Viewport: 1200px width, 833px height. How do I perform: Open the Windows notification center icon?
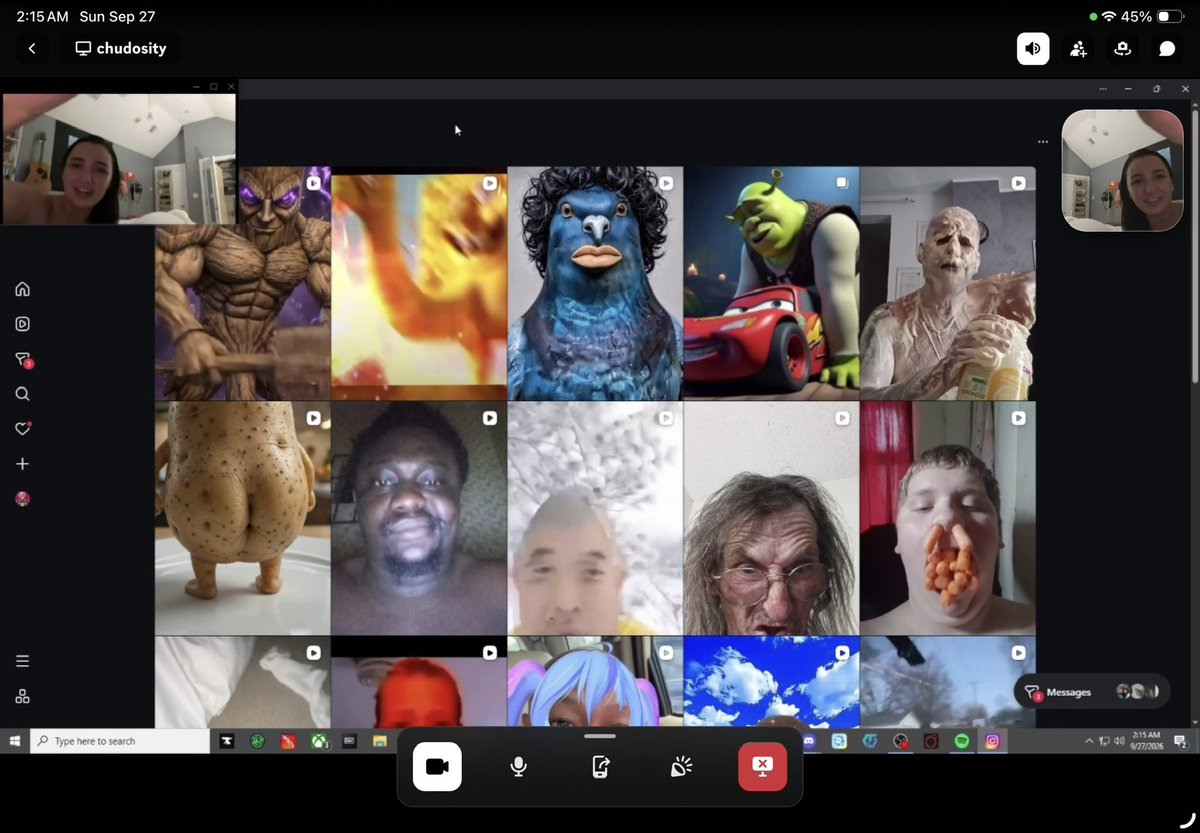pos(1181,741)
